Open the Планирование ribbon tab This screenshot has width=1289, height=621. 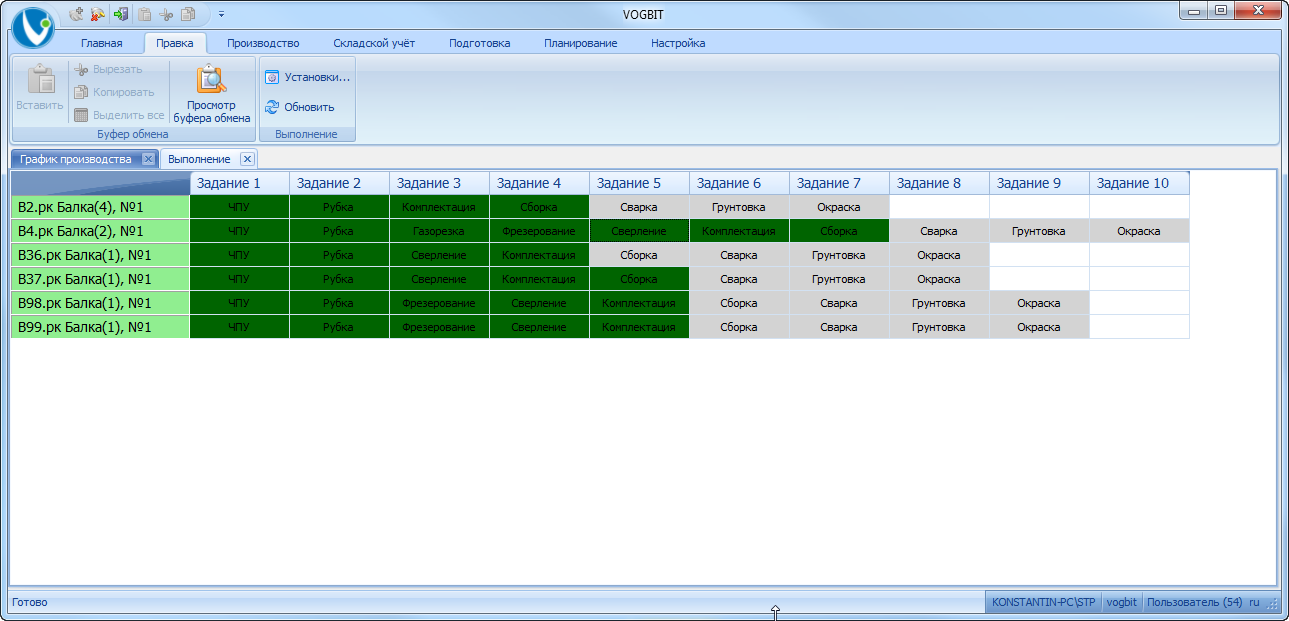pos(581,43)
